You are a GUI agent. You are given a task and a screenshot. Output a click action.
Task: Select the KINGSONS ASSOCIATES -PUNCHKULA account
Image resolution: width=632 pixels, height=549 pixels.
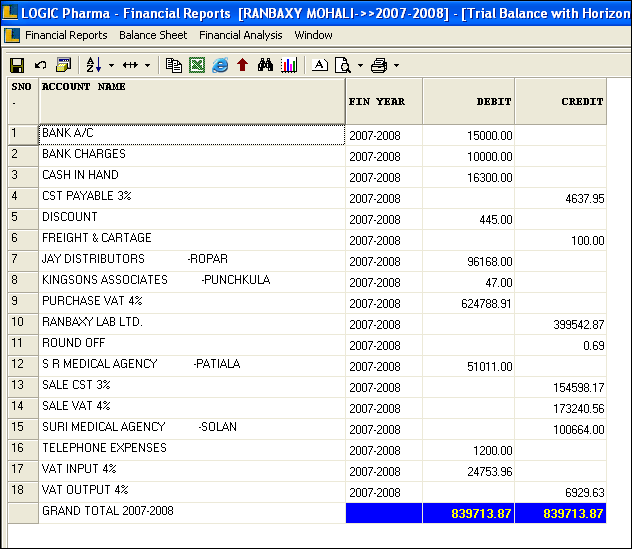coord(156,279)
